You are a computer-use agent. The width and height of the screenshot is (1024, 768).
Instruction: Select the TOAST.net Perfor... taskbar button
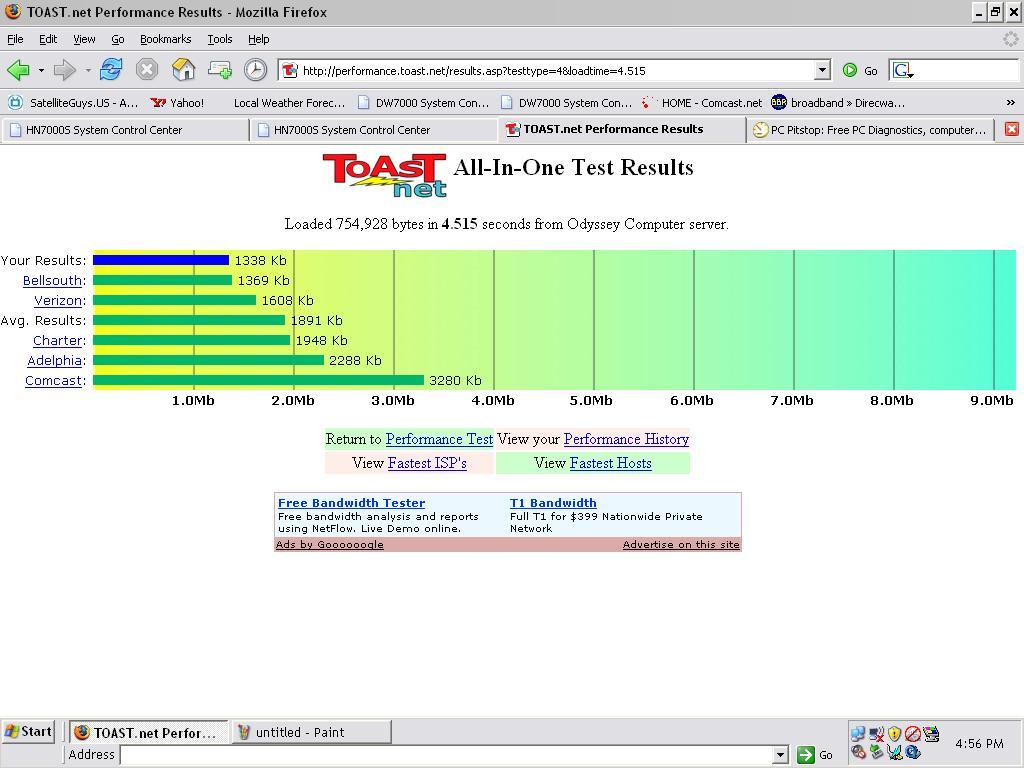click(149, 732)
